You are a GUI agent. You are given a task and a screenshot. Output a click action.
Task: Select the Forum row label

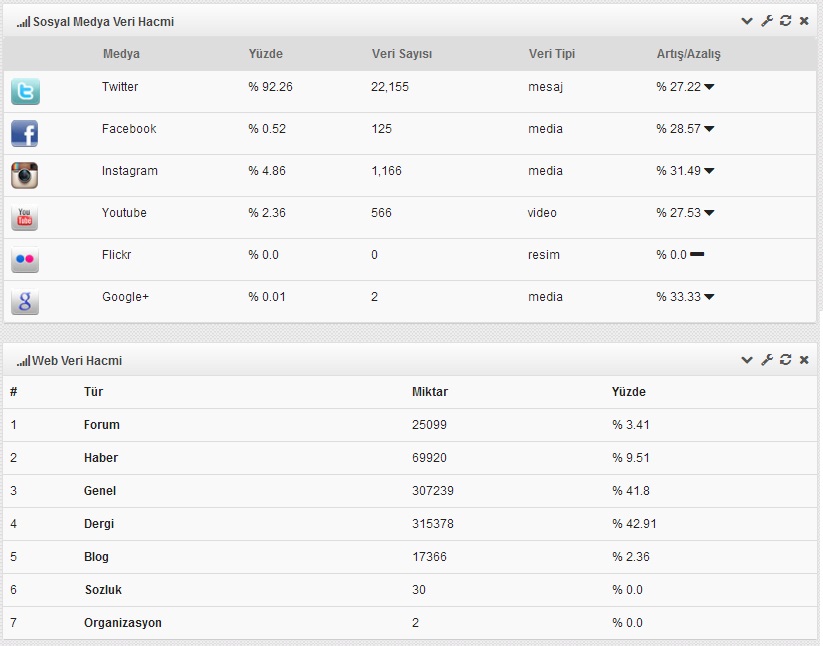click(101, 425)
